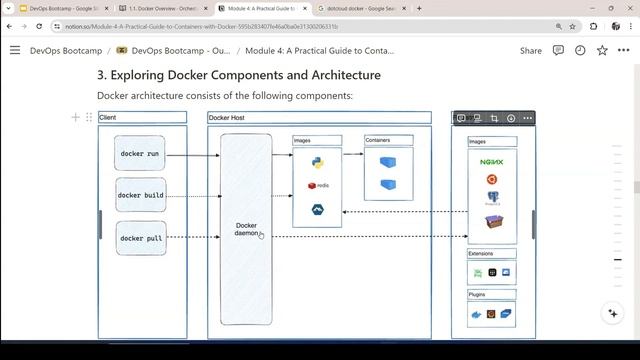The width and height of the screenshot is (640, 360).
Task: Open DevOps Bootcamp - Ou... breadcrumb
Action: (173, 51)
